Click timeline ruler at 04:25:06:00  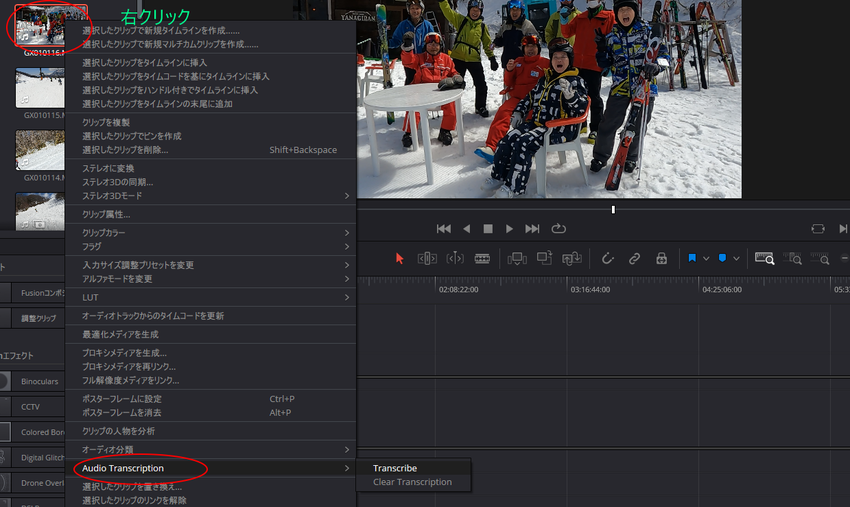[x=722, y=290]
